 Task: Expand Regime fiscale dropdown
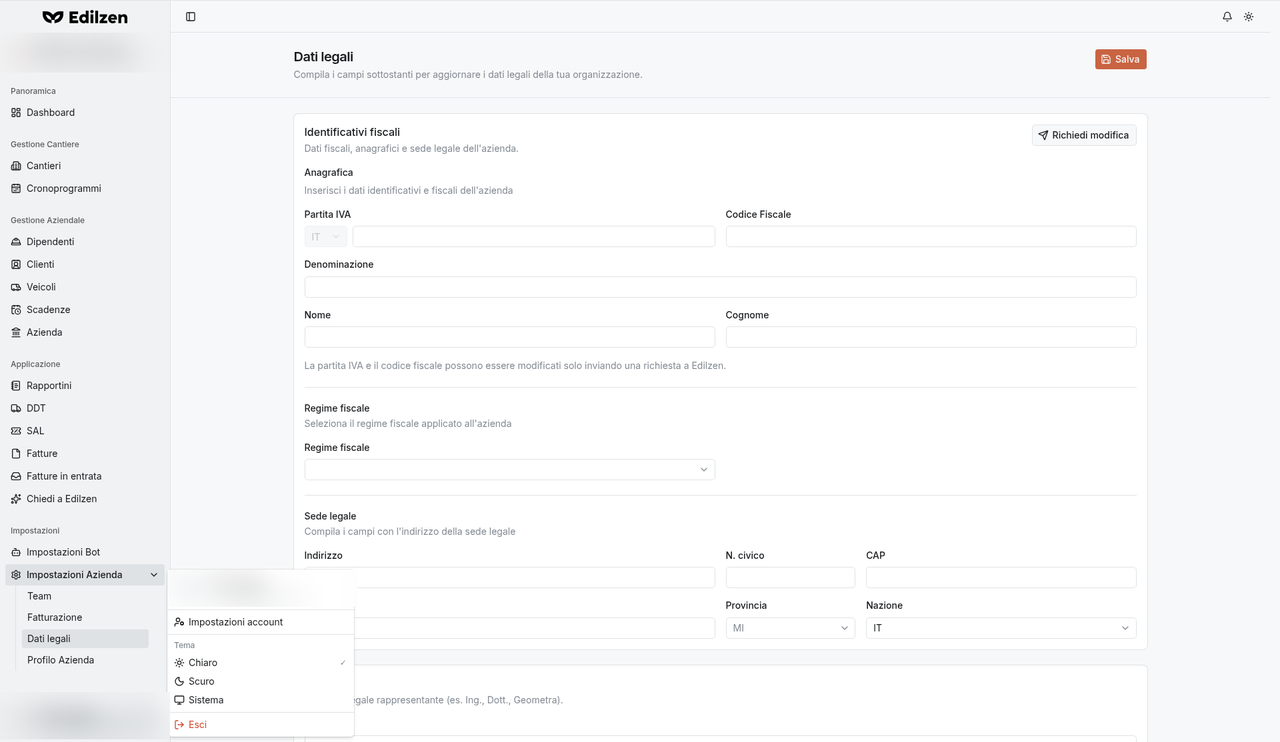510,469
